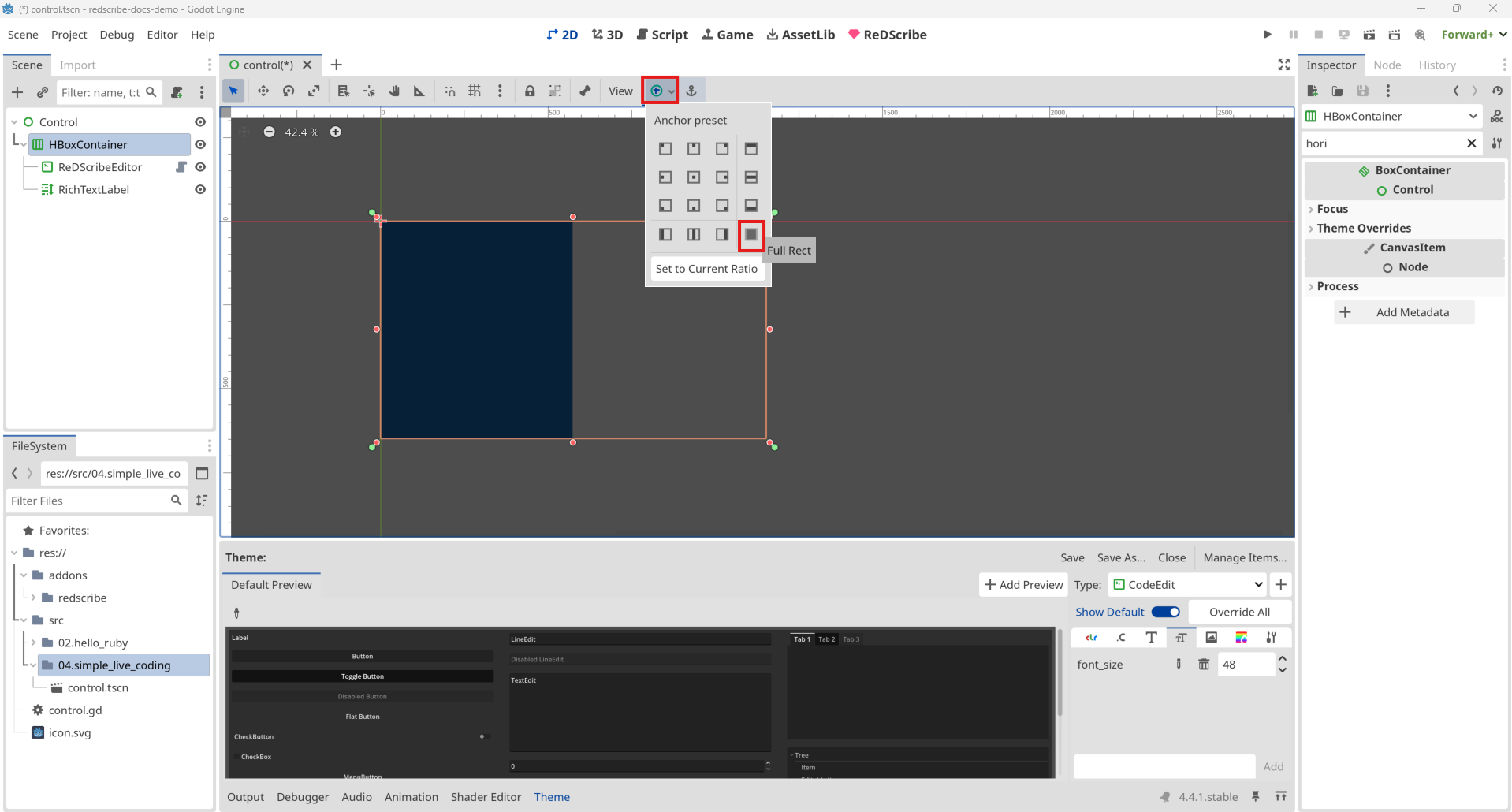
Task: Expand the Process section in Inspector
Action: click(x=1403, y=286)
